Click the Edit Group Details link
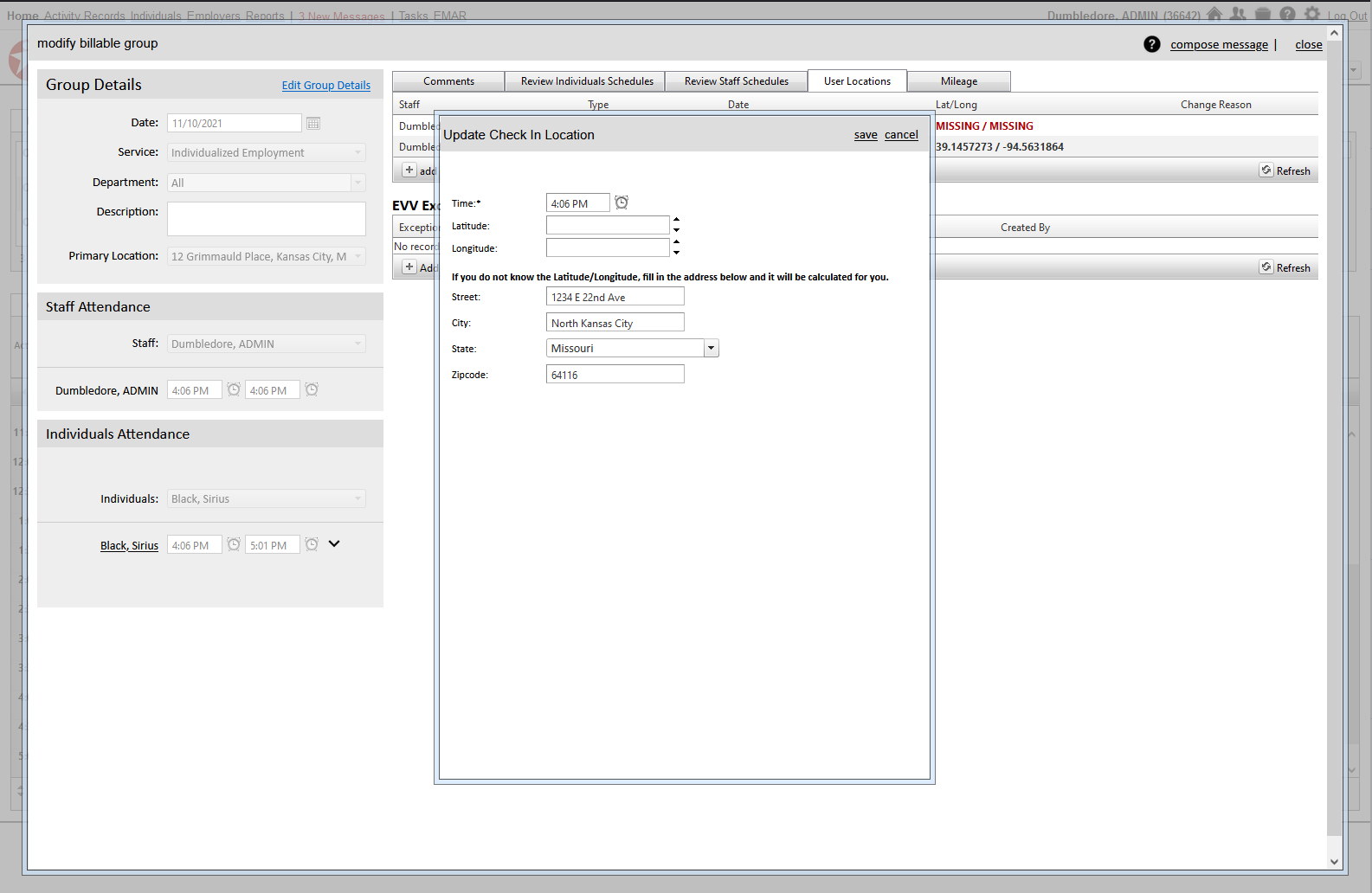This screenshot has width=1372, height=893. click(325, 86)
